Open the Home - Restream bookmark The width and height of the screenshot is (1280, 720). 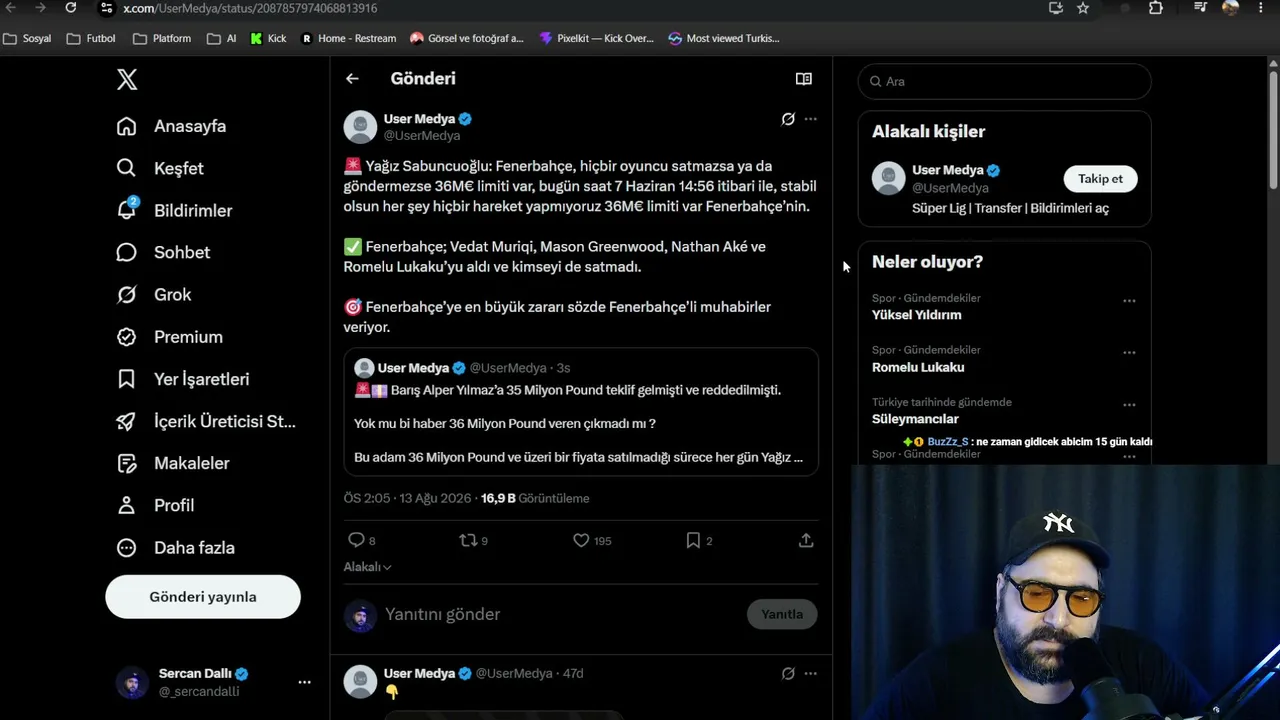[x=348, y=38]
